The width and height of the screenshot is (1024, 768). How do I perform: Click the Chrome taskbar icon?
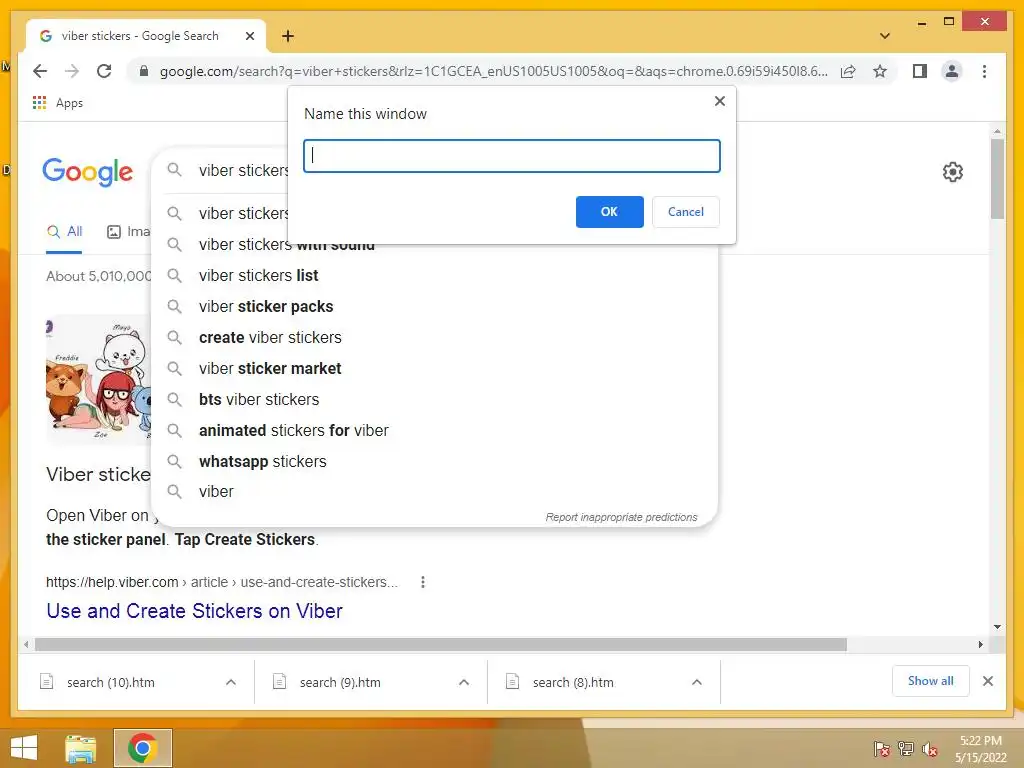pyautogui.click(x=142, y=748)
